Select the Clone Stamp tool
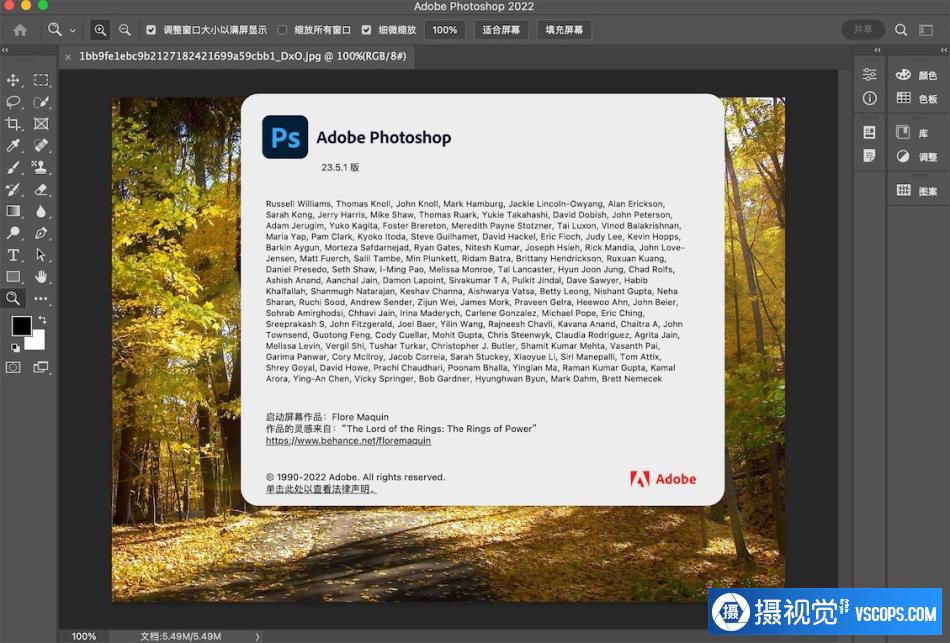Image resolution: width=950 pixels, height=643 pixels. [41, 167]
